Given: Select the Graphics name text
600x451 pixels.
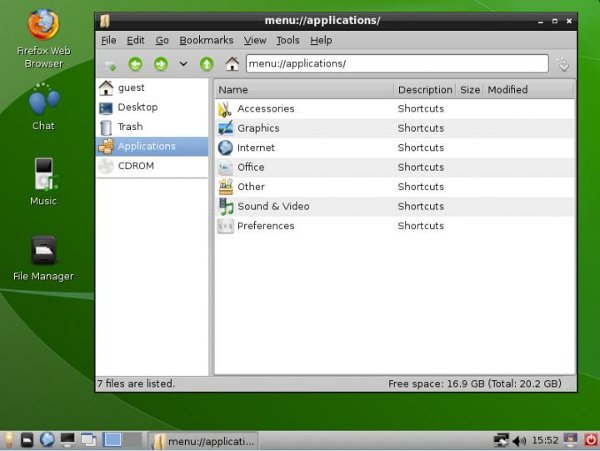Looking at the screenshot, I should pyautogui.click(x=258, y=128).
